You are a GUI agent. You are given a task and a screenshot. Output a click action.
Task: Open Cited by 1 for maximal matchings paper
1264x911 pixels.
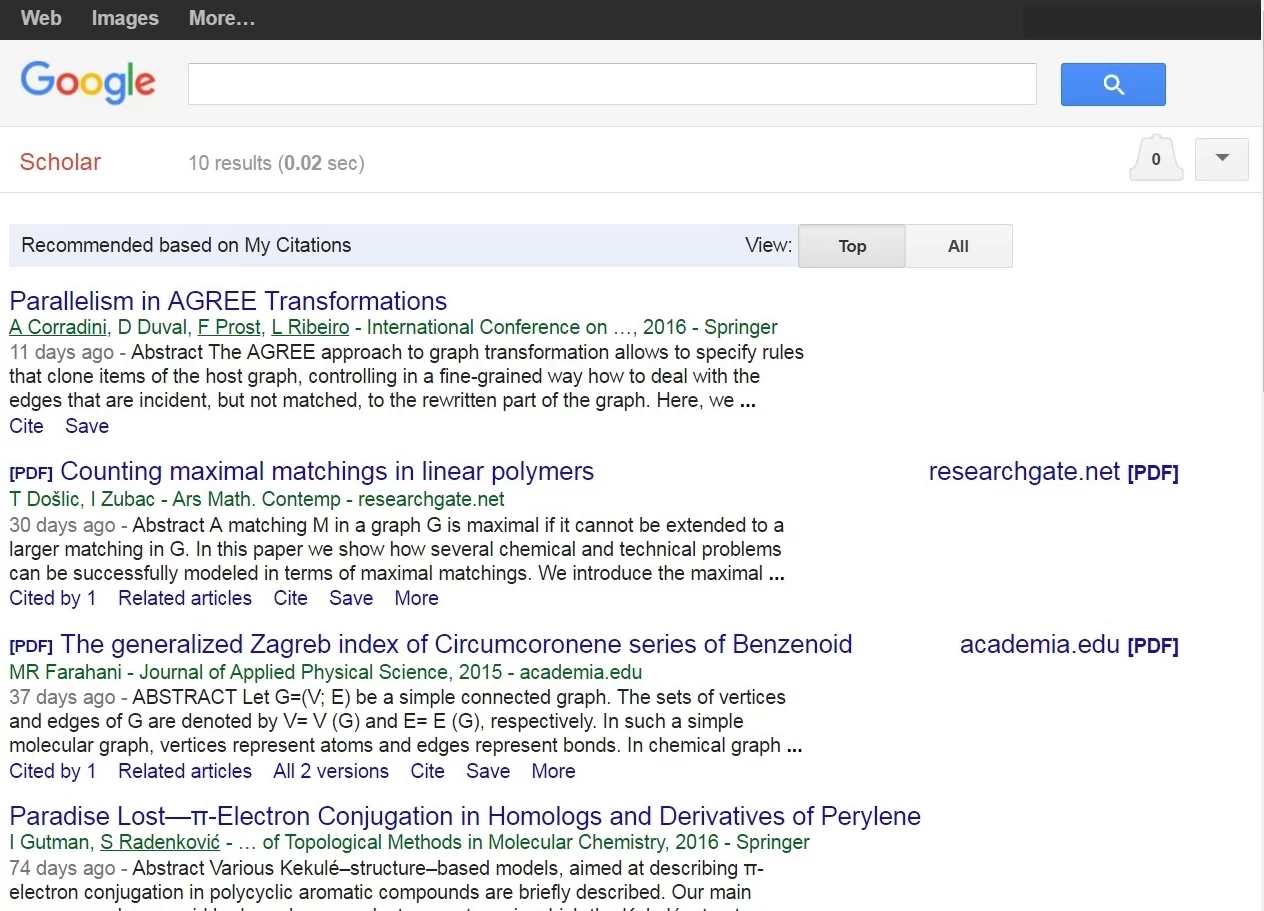tap(53, 598)
